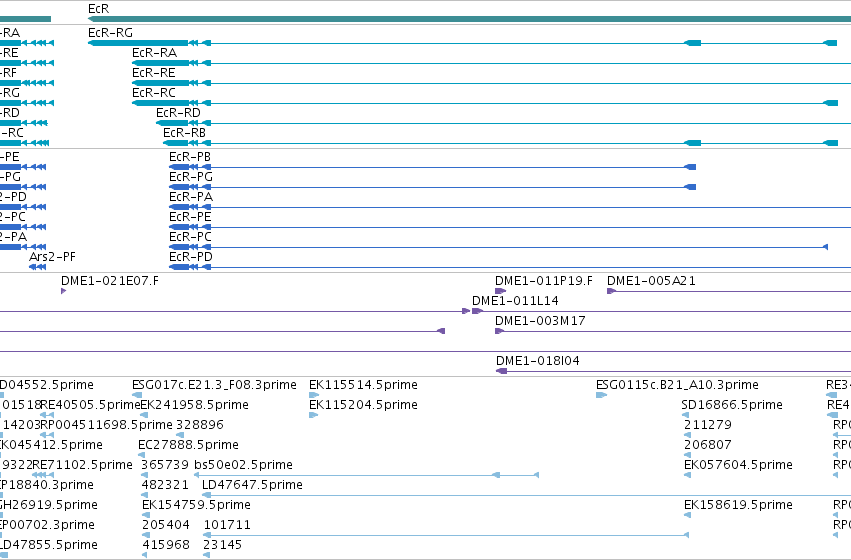The height and width of the screenshot is (560, 851).
Task: Choose the bs50e02.5prime EST label
Action: [x=243, y=466]
